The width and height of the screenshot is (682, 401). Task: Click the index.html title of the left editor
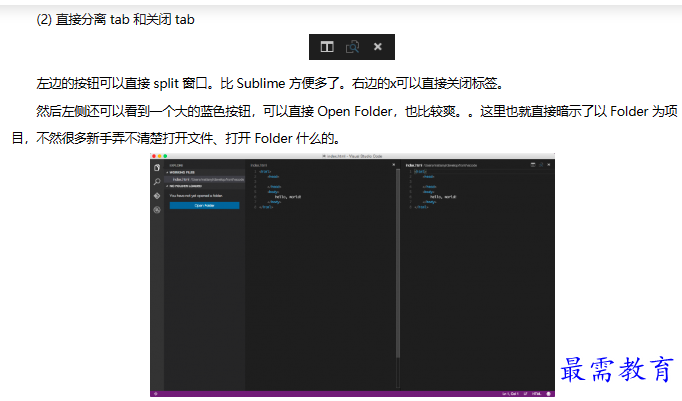coord(259,165)
